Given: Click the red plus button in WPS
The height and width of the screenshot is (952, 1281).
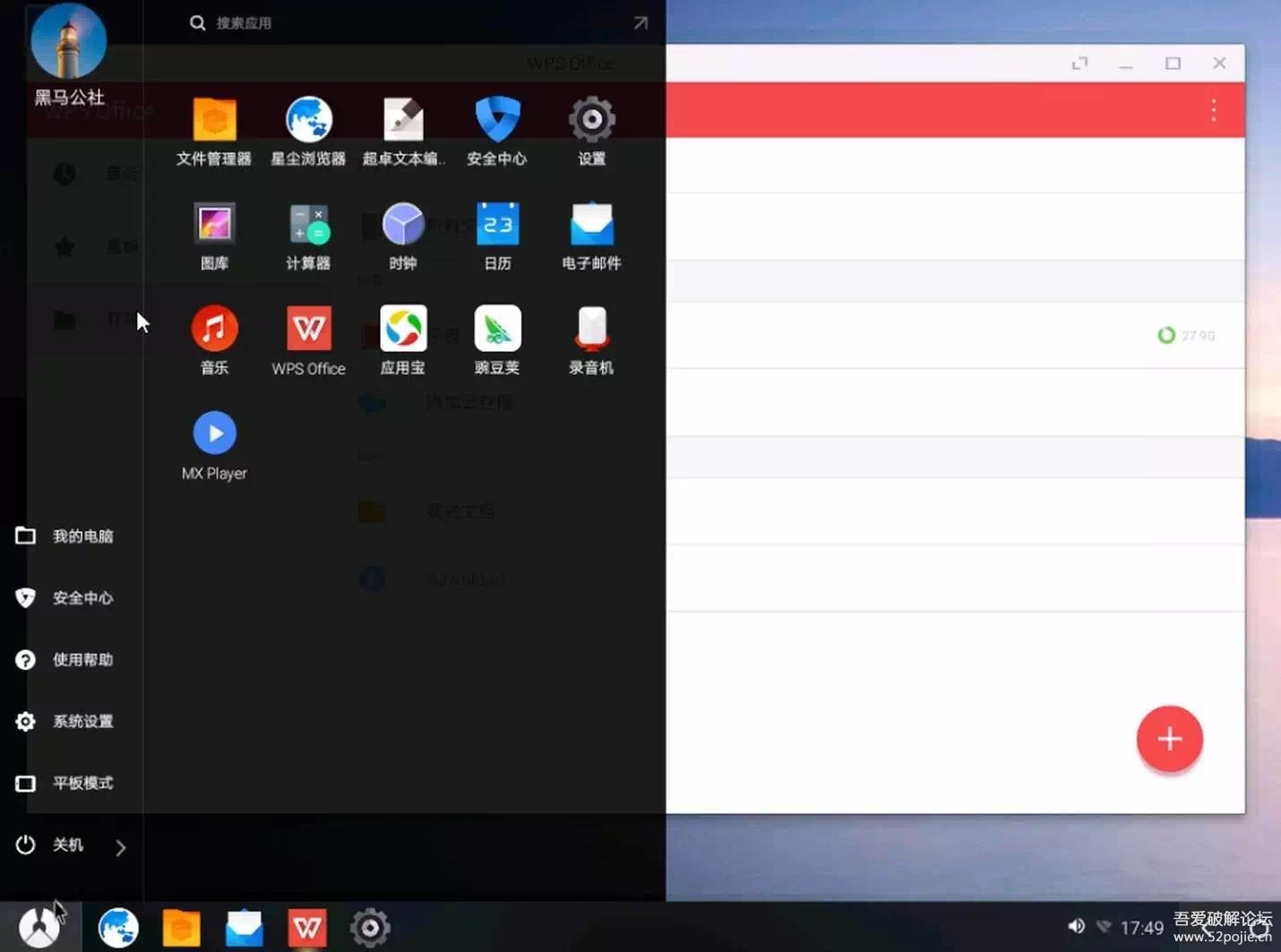Looking at the screenshot, I should [1169, 739].
